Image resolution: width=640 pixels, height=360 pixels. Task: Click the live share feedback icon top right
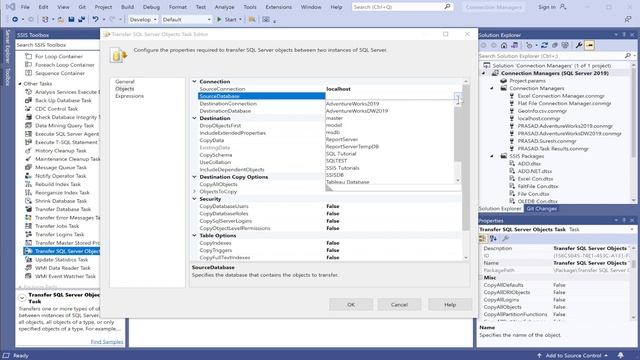pyautogui.click(x=628, y=19)
